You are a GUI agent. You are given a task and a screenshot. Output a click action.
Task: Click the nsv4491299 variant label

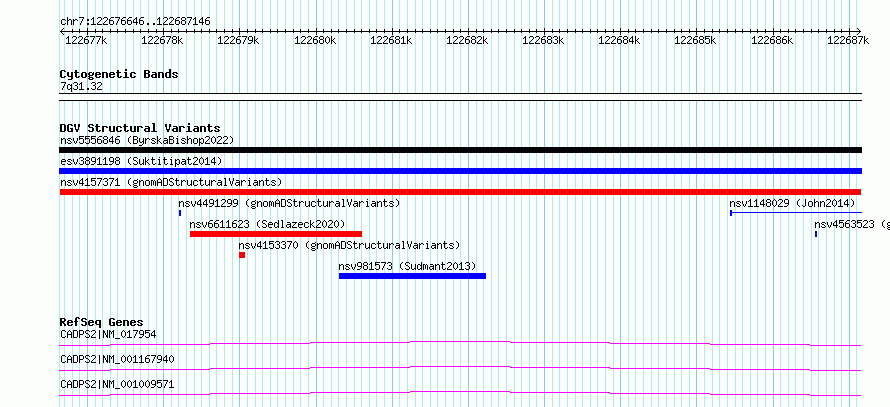(289, 203)
